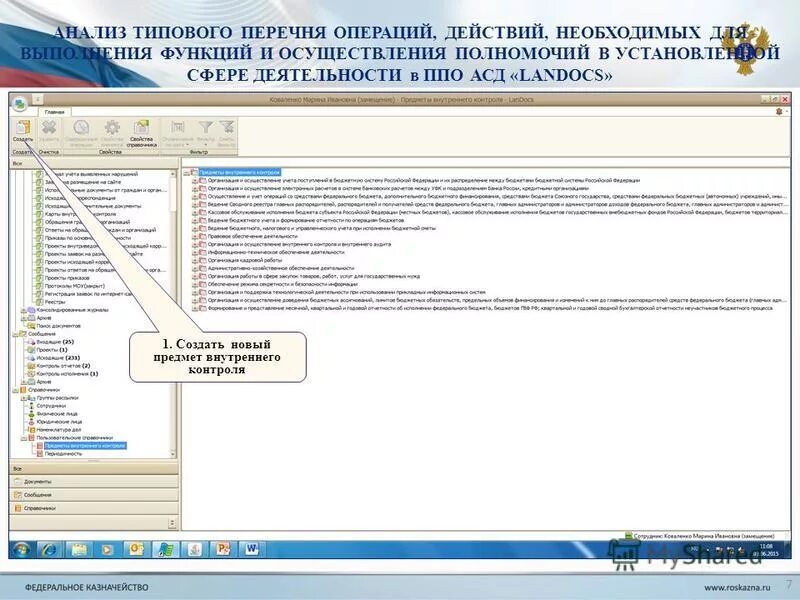Open Свойства справочника from the ribbon

[x=140, y=129]
